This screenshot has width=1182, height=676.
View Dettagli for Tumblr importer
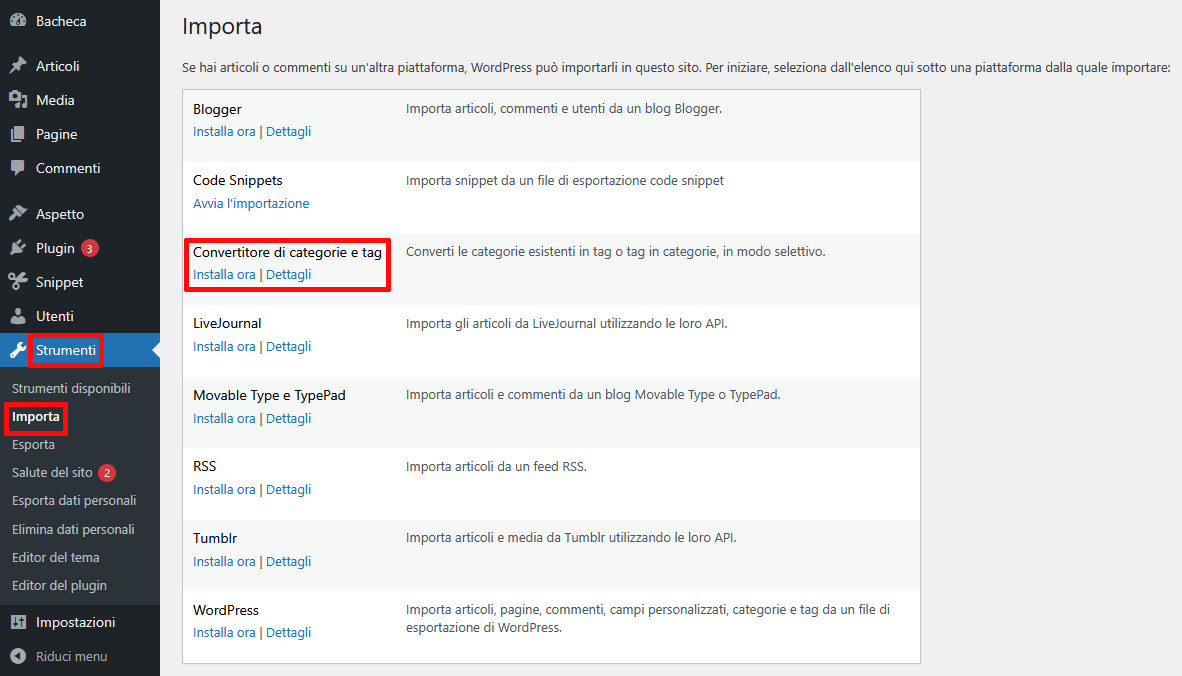[289, 561]
